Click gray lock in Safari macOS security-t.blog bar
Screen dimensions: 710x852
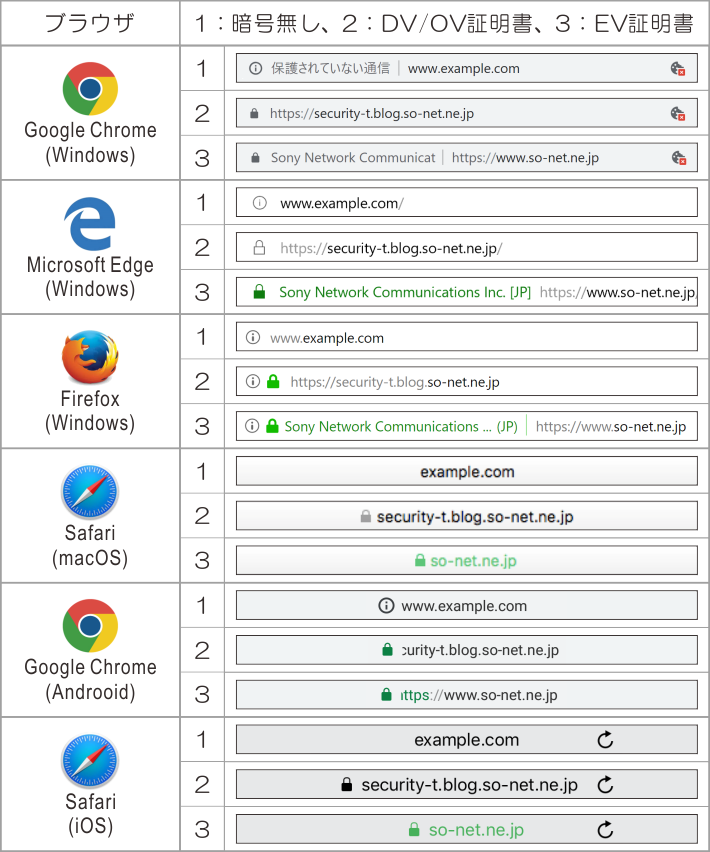[x=365, y=517]
